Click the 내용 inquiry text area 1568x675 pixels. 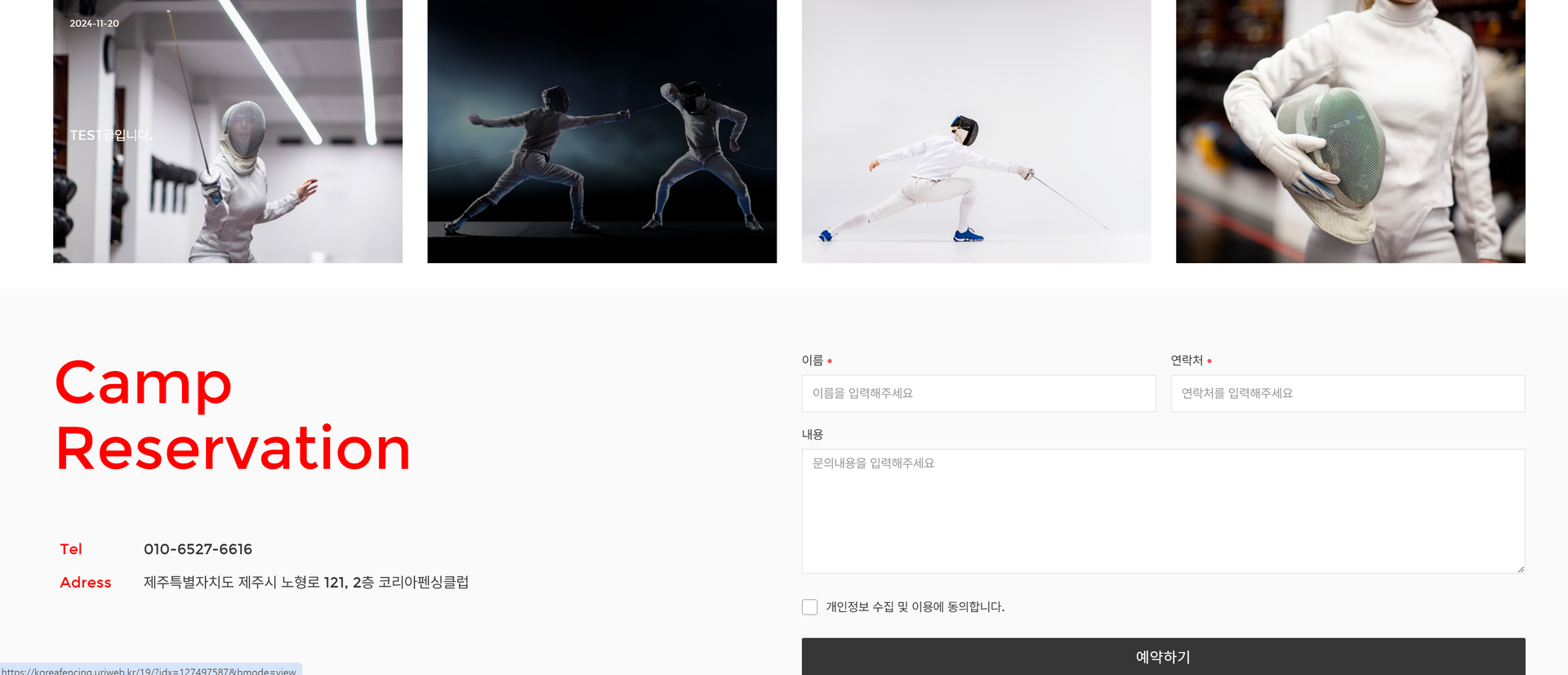click(x=1163, y=511)
